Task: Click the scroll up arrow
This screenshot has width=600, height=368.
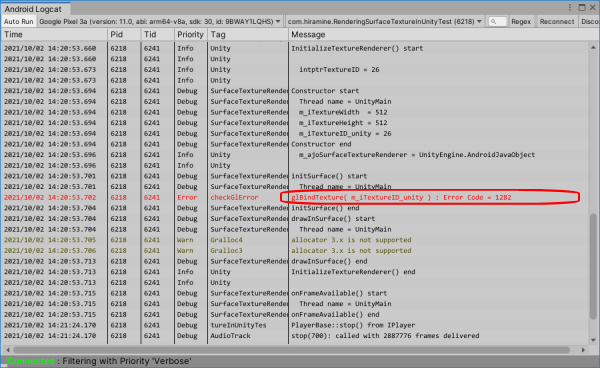Action: (x=593, y=47)
